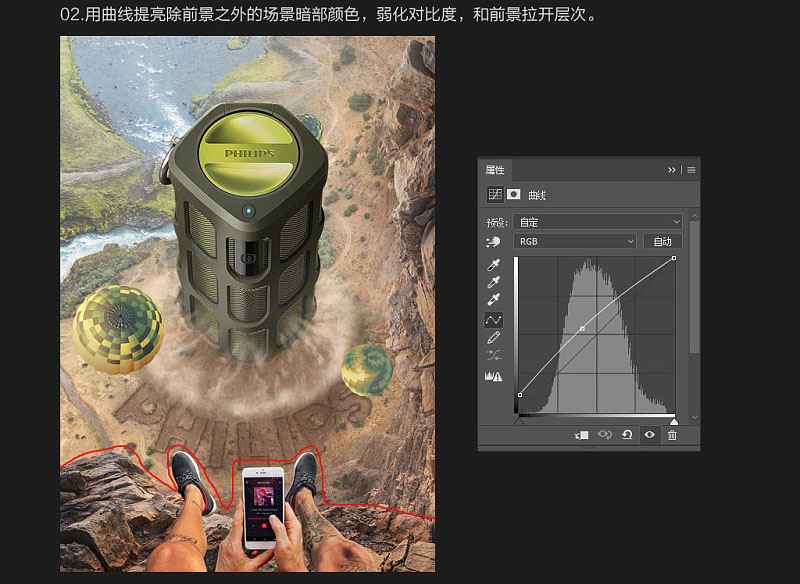800x584 pixels.
Task: Delete the Curves adjustment layer
Action: [x=672, y=435]
